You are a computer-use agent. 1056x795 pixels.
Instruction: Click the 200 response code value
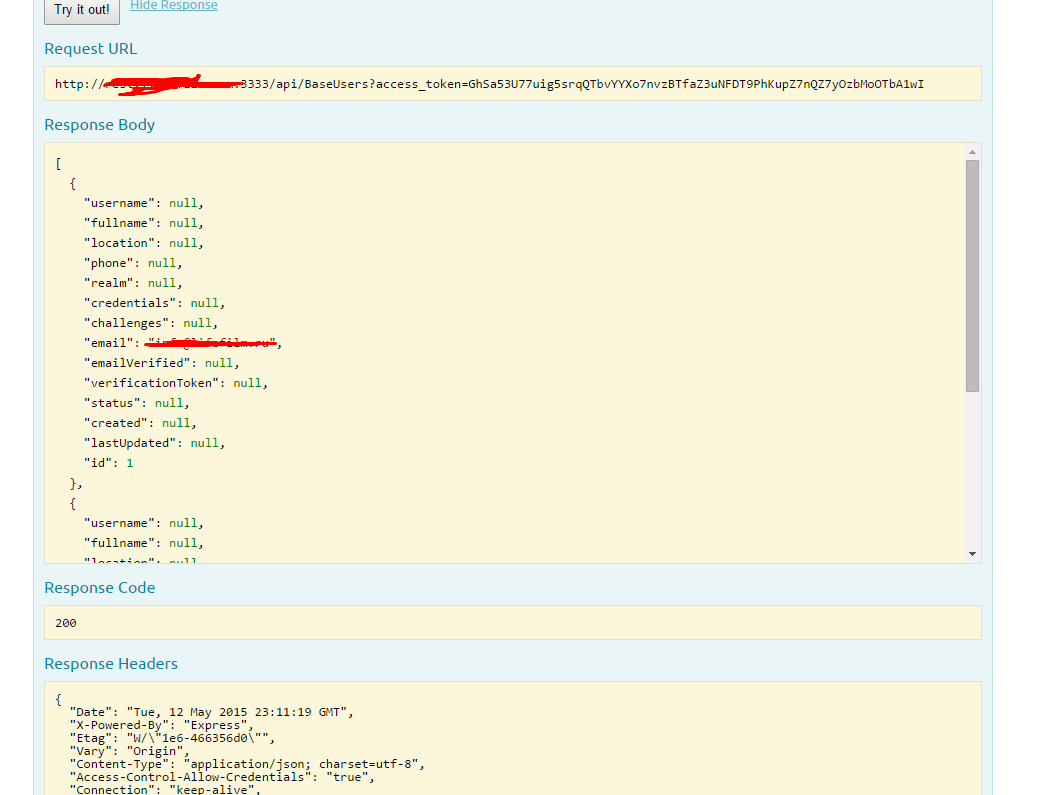pos(66,623)
